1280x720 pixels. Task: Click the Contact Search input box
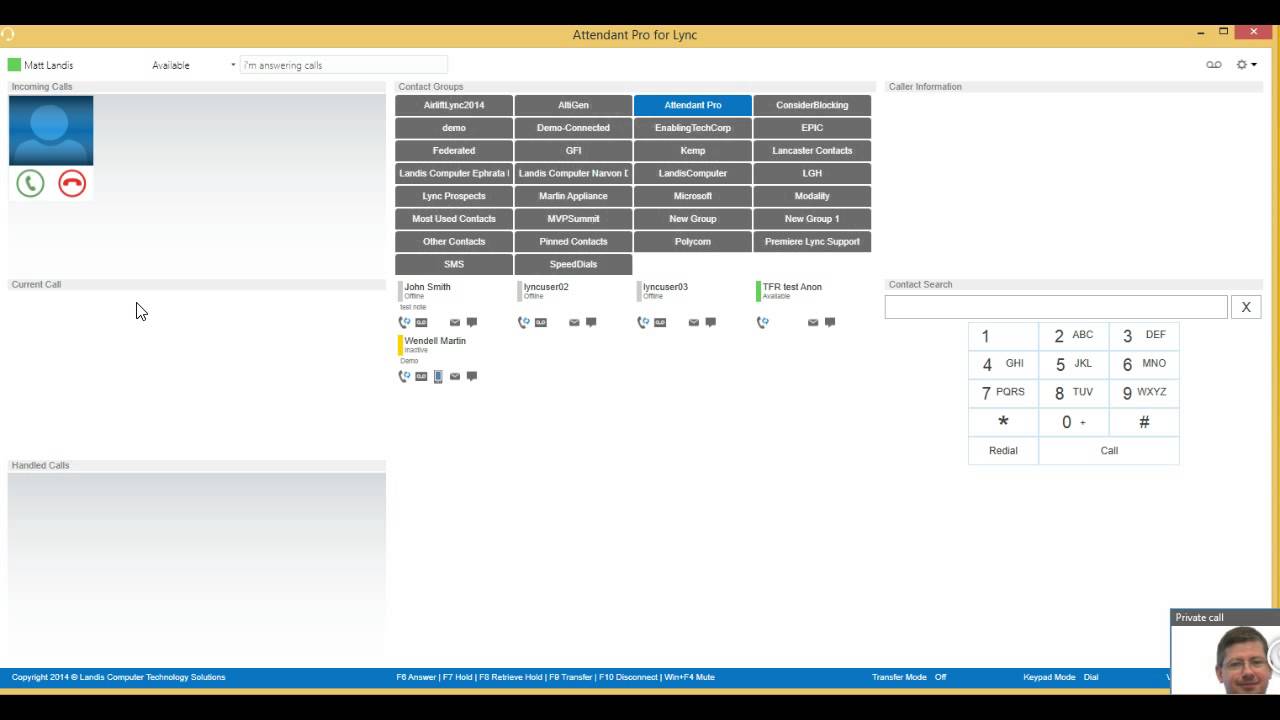click(x=1056, y=307)
